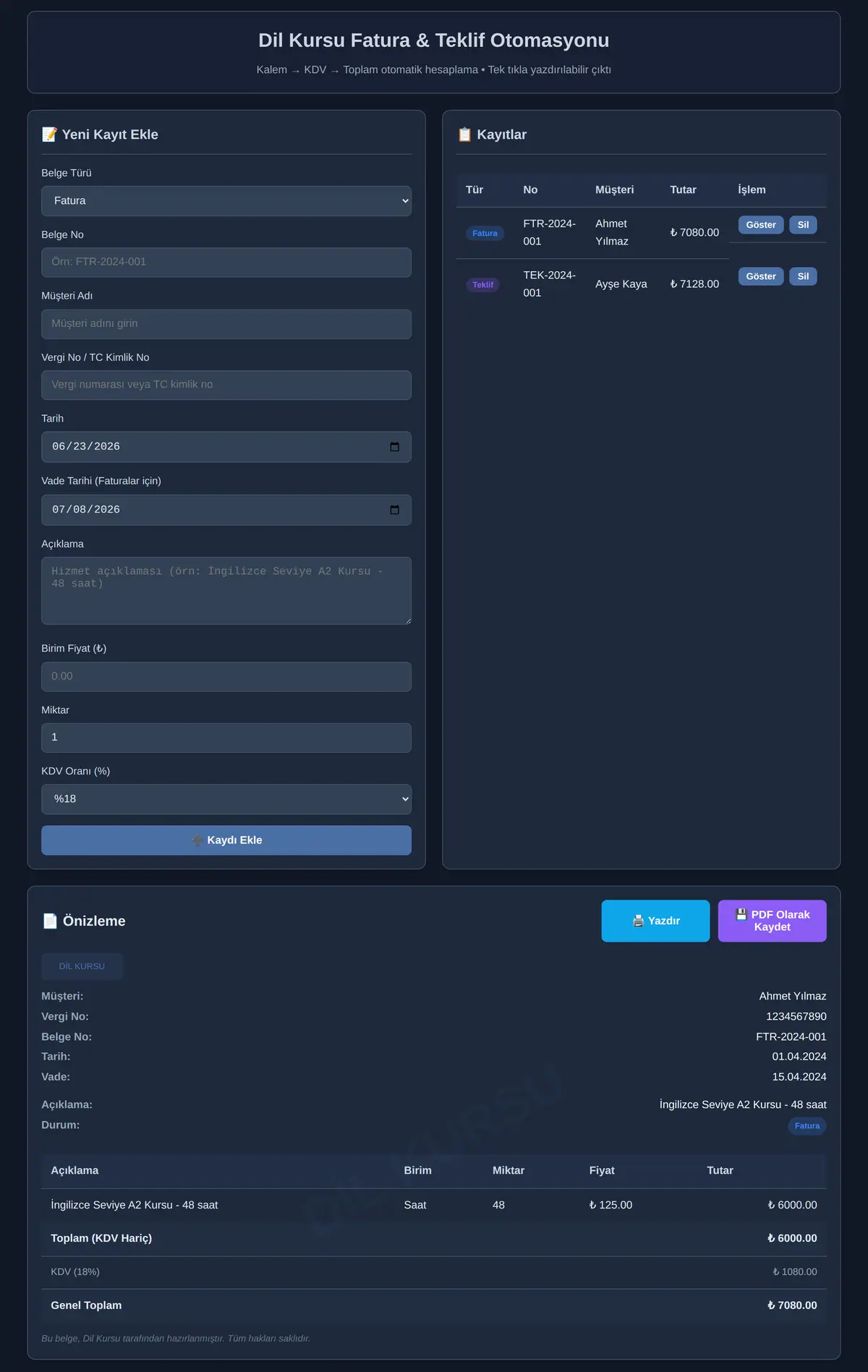Click into the Açıklama textarea
This screenshot has width=868, height=1372.
pos(226,590)
